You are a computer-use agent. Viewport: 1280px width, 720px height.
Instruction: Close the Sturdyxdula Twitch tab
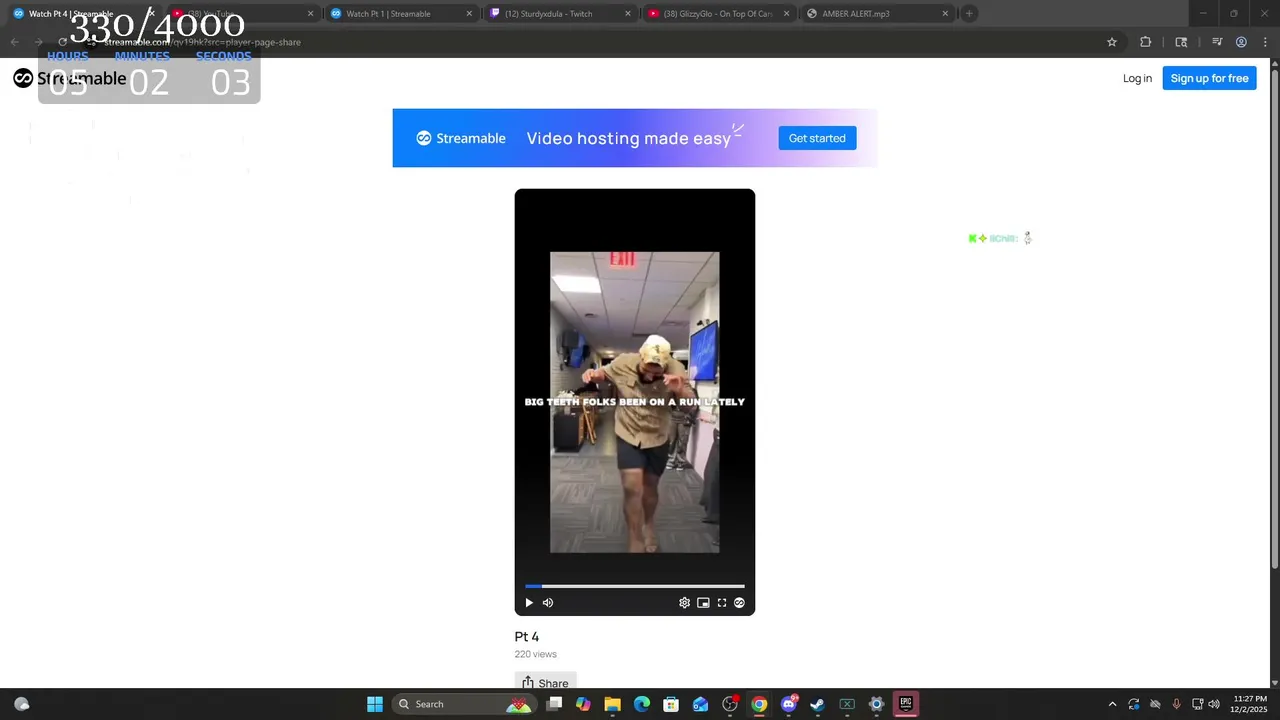point(628,14)
